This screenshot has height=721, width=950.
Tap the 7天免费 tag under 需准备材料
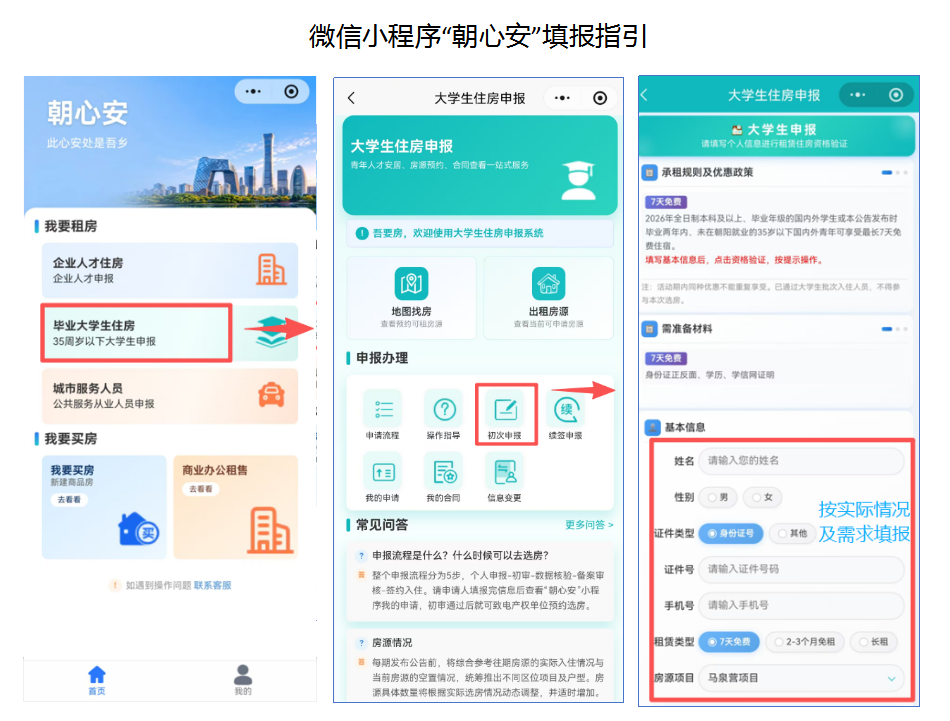point(665,358)
